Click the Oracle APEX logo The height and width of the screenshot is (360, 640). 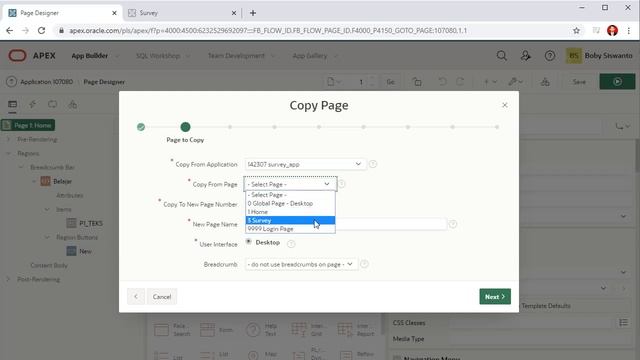click(32, 56)
